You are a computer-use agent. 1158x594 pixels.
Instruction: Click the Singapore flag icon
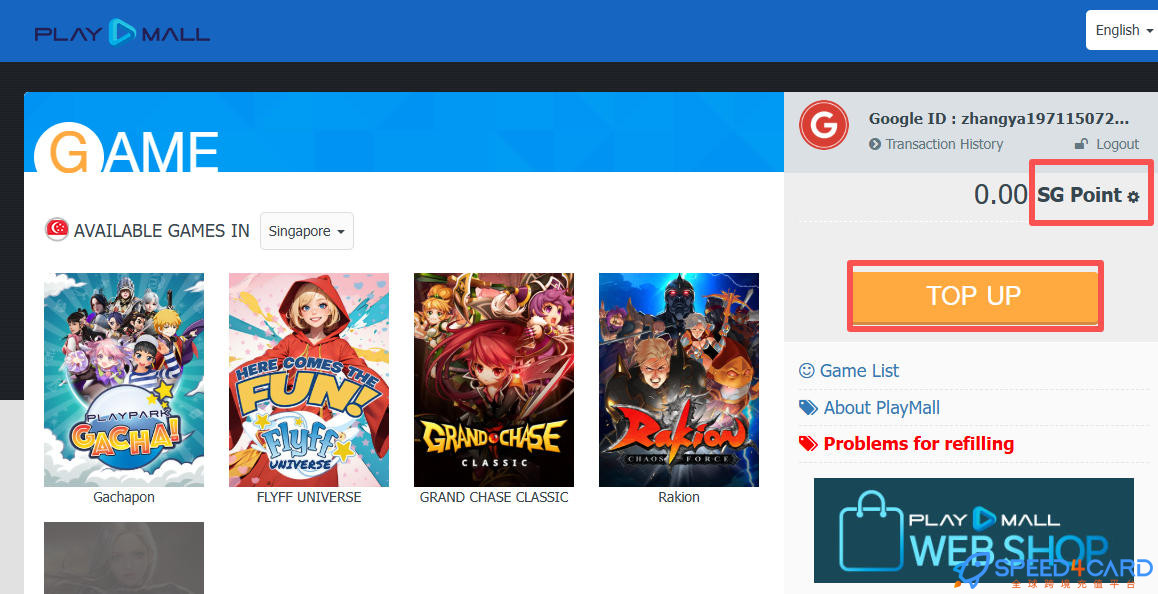(x=57, y=230)
